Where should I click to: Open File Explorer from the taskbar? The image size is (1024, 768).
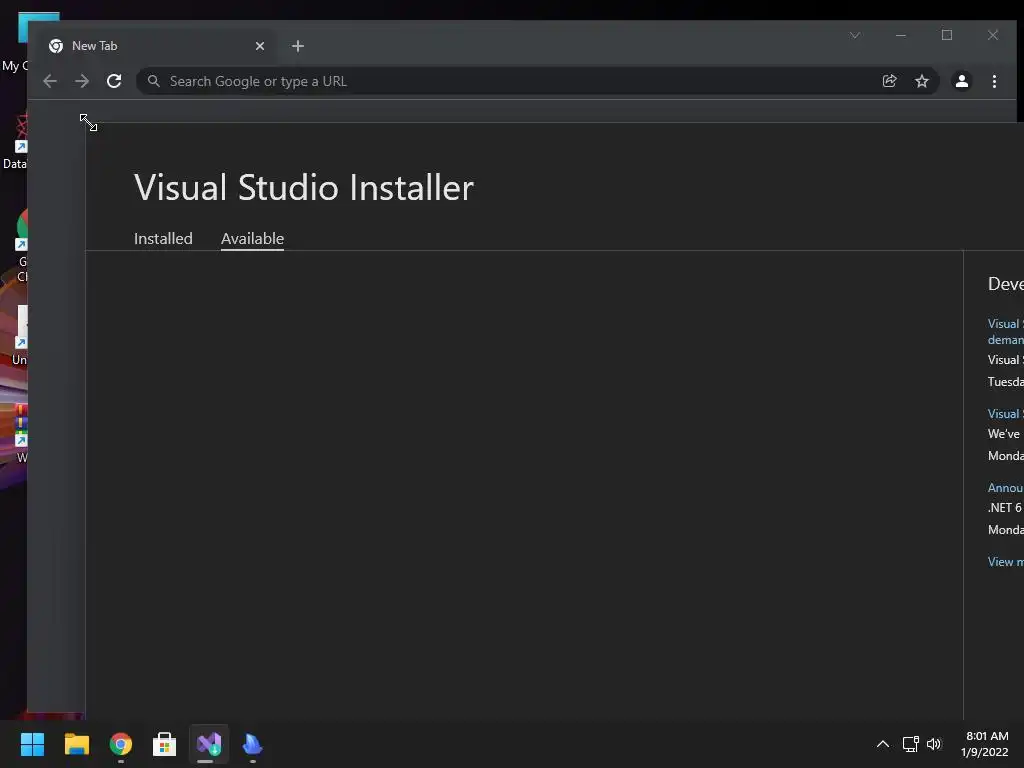[76, 744]
